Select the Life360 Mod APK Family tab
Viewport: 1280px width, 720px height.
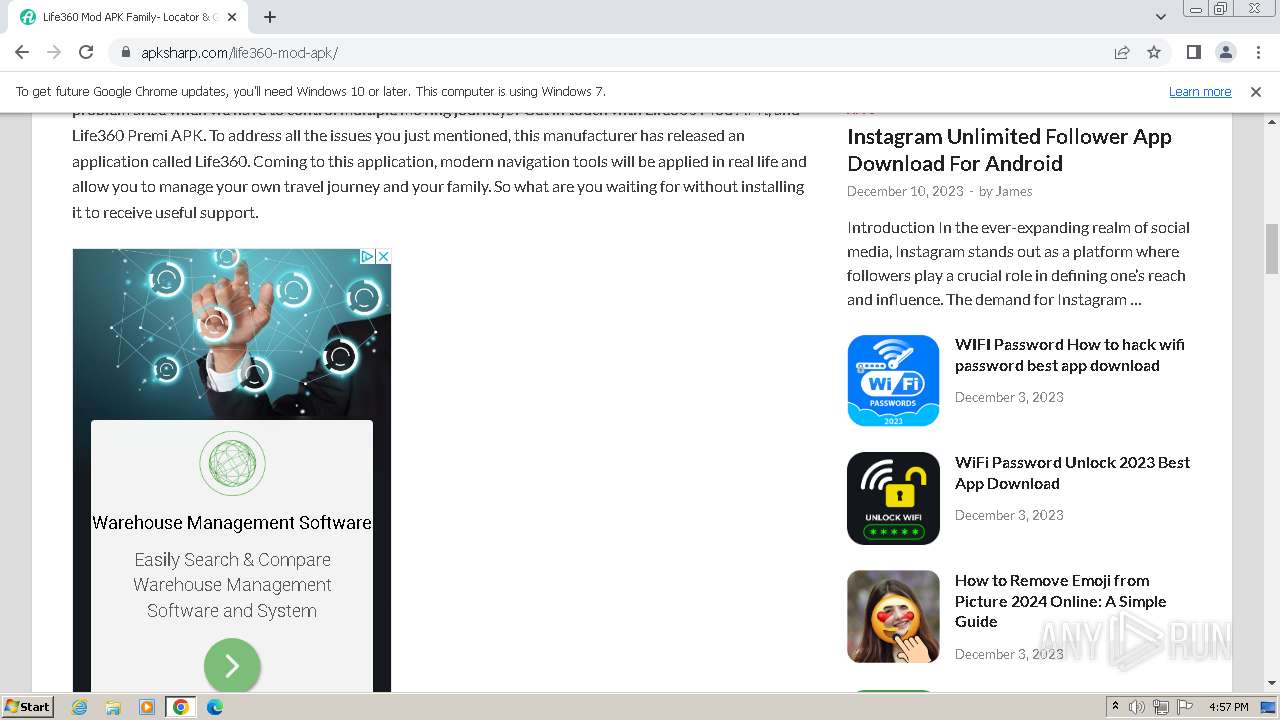[x=128, y=17]
